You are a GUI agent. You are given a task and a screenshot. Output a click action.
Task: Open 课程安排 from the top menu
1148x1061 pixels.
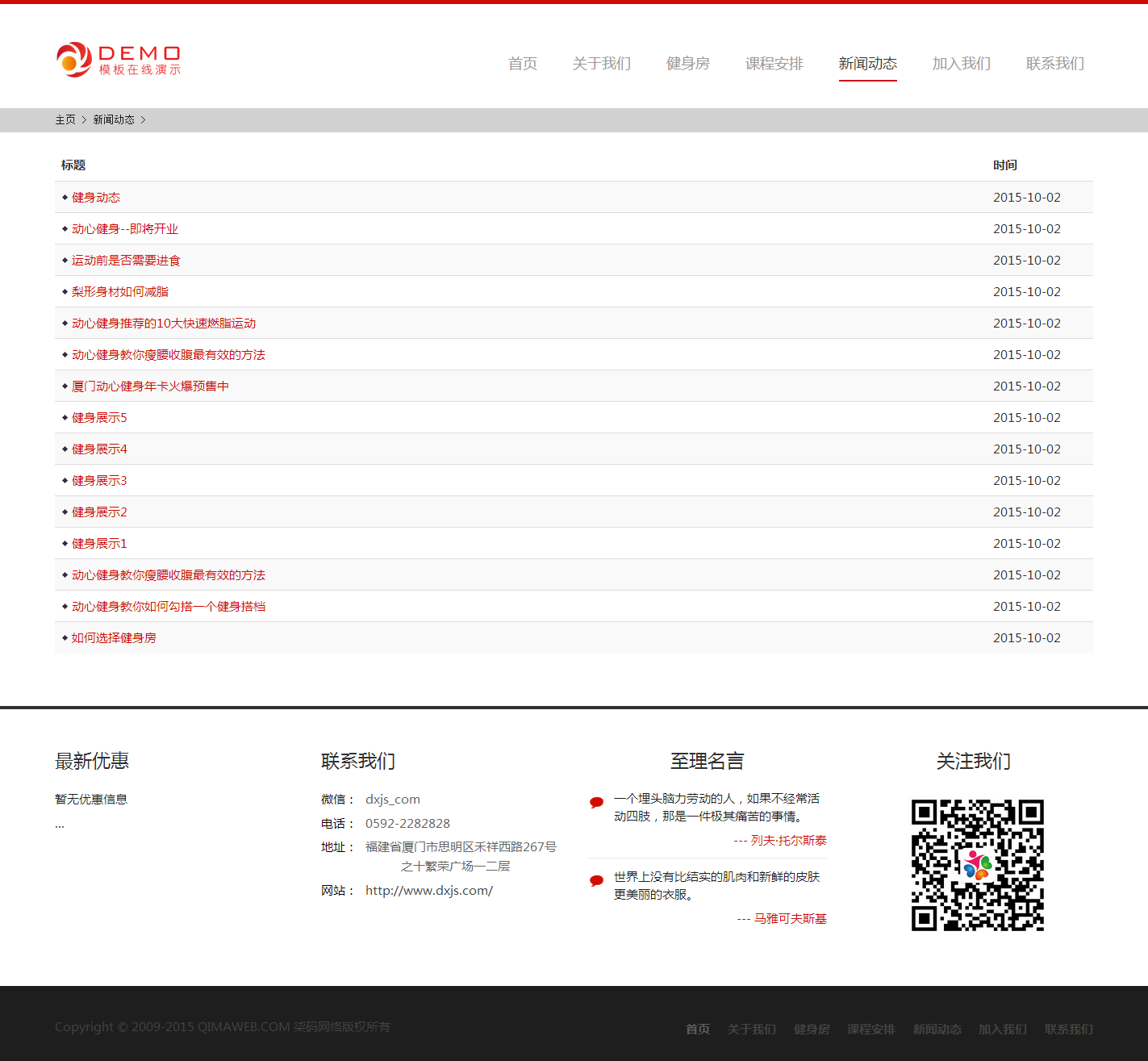(x=774, y=63)
